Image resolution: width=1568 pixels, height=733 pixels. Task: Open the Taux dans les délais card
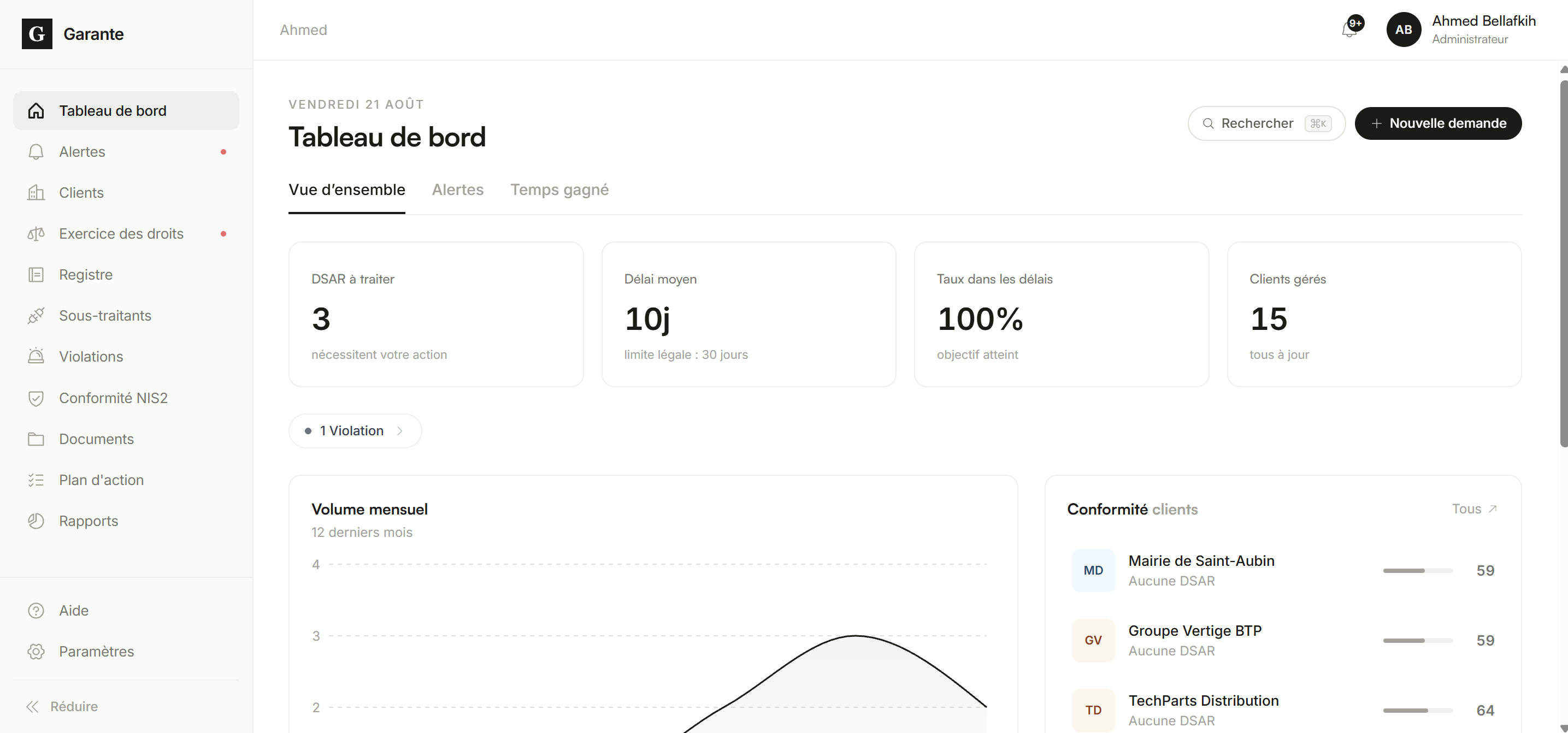point(1061,315)
